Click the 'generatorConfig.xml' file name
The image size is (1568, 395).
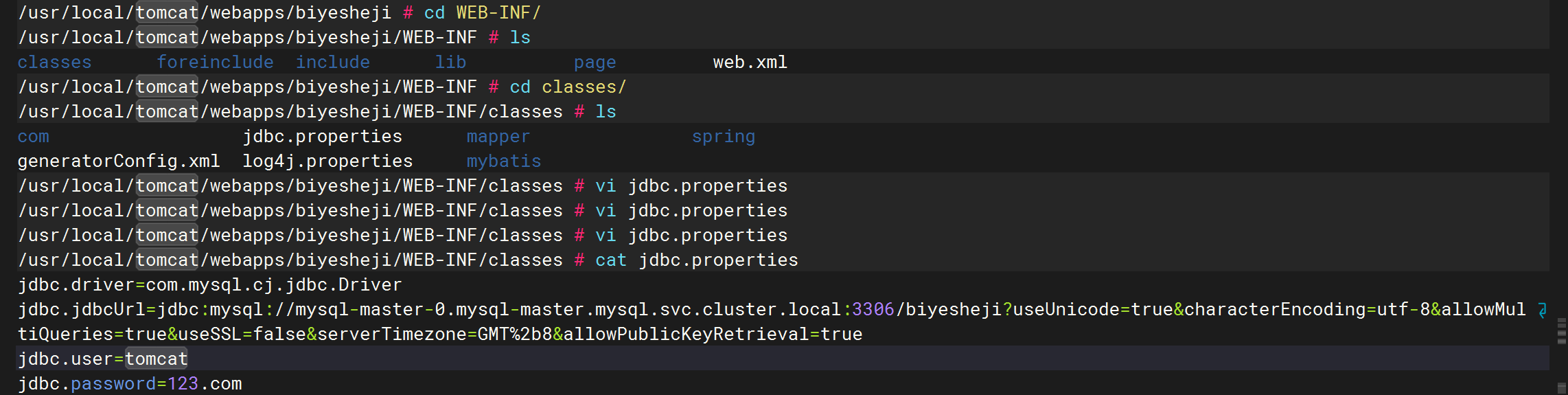tap(119, 161)
